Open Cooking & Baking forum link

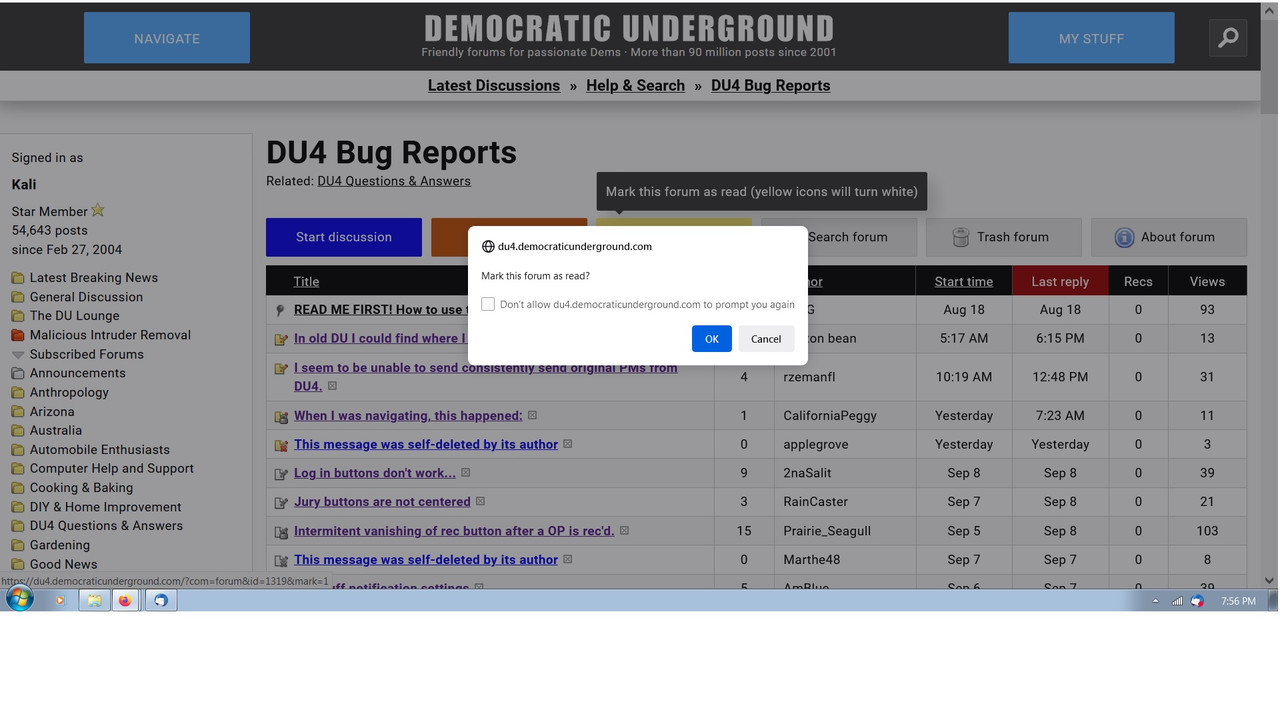coord(81,488)
